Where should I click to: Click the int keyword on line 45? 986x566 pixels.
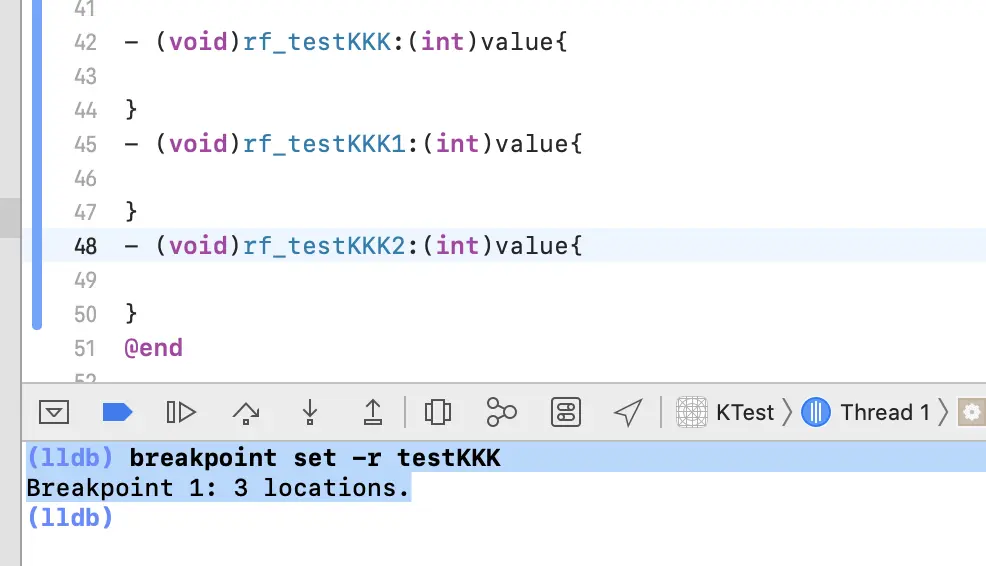coord(457,144)
